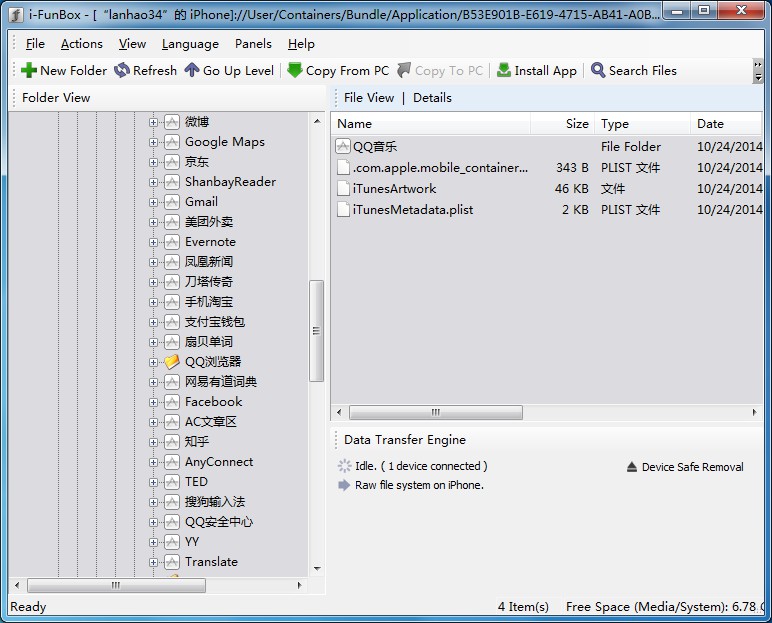Sort files by Name column header
This screenshot has width=772, height=623.
[x=431, y=124]
